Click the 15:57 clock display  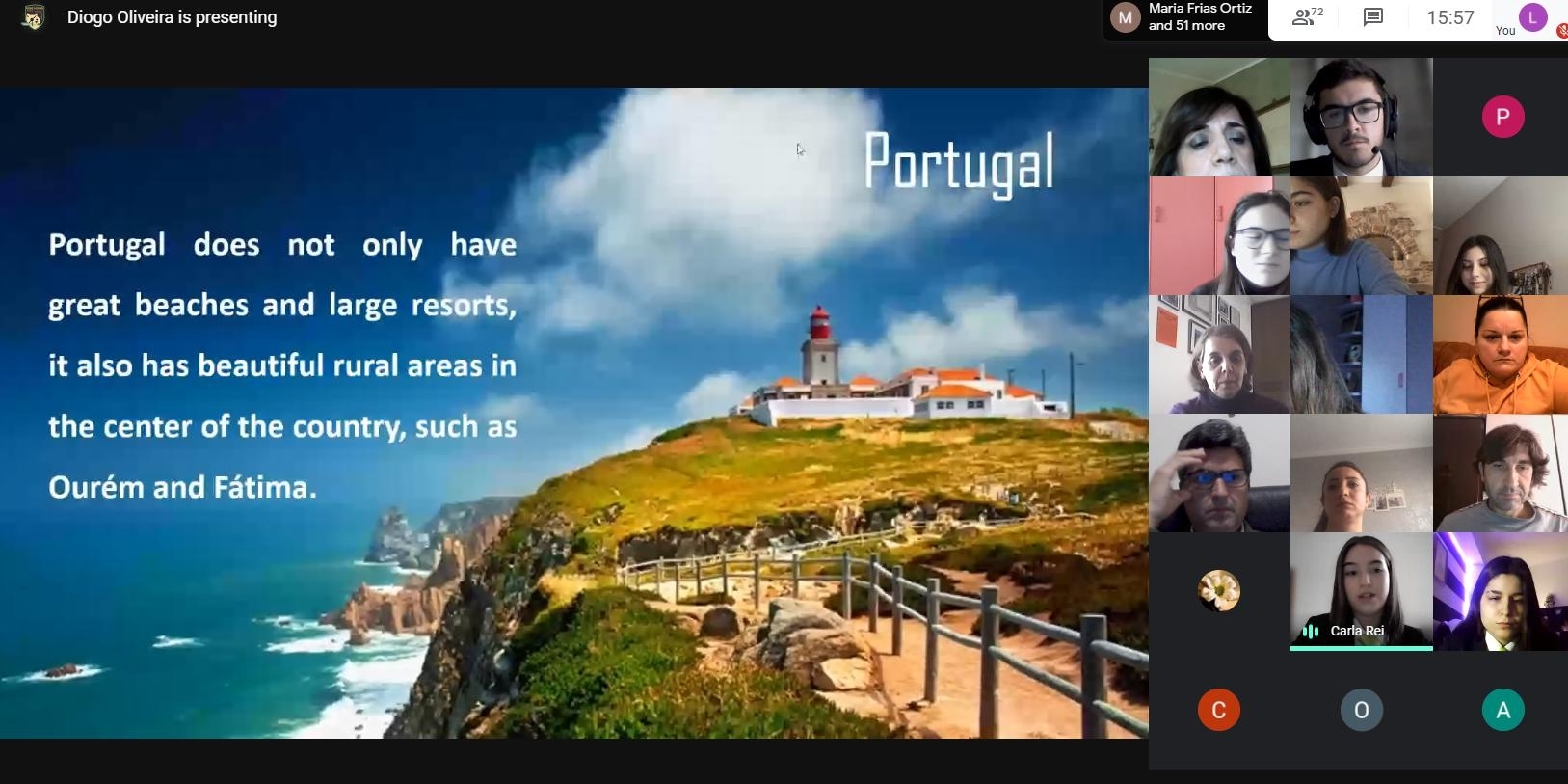[x=1450, y=17]
